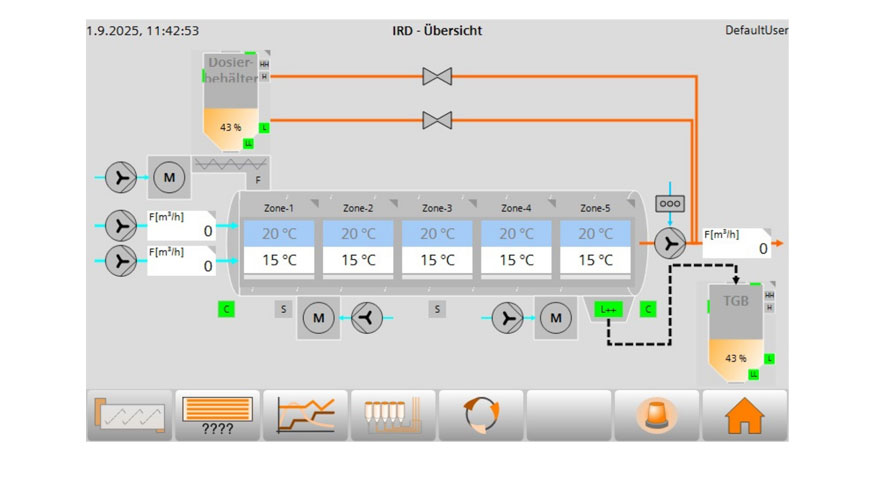Screen dimensions: 875x500
Task: Select the motor M below Zone-1
Action: click(318, 318)
